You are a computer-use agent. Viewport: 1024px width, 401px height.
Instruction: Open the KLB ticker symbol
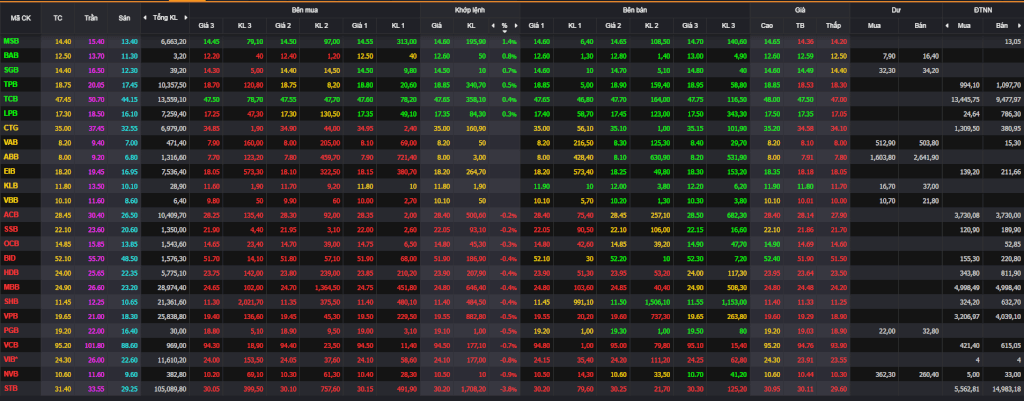pos(10,185)
